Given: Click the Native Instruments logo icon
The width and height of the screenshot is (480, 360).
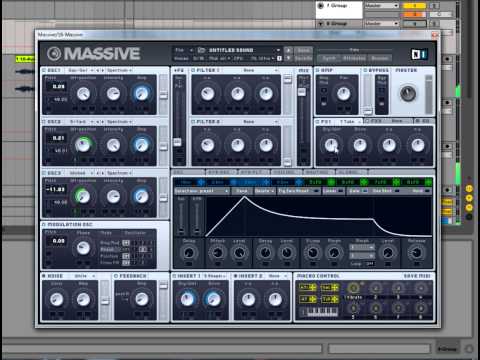Looking at the screenshot, I should [419, 54].
